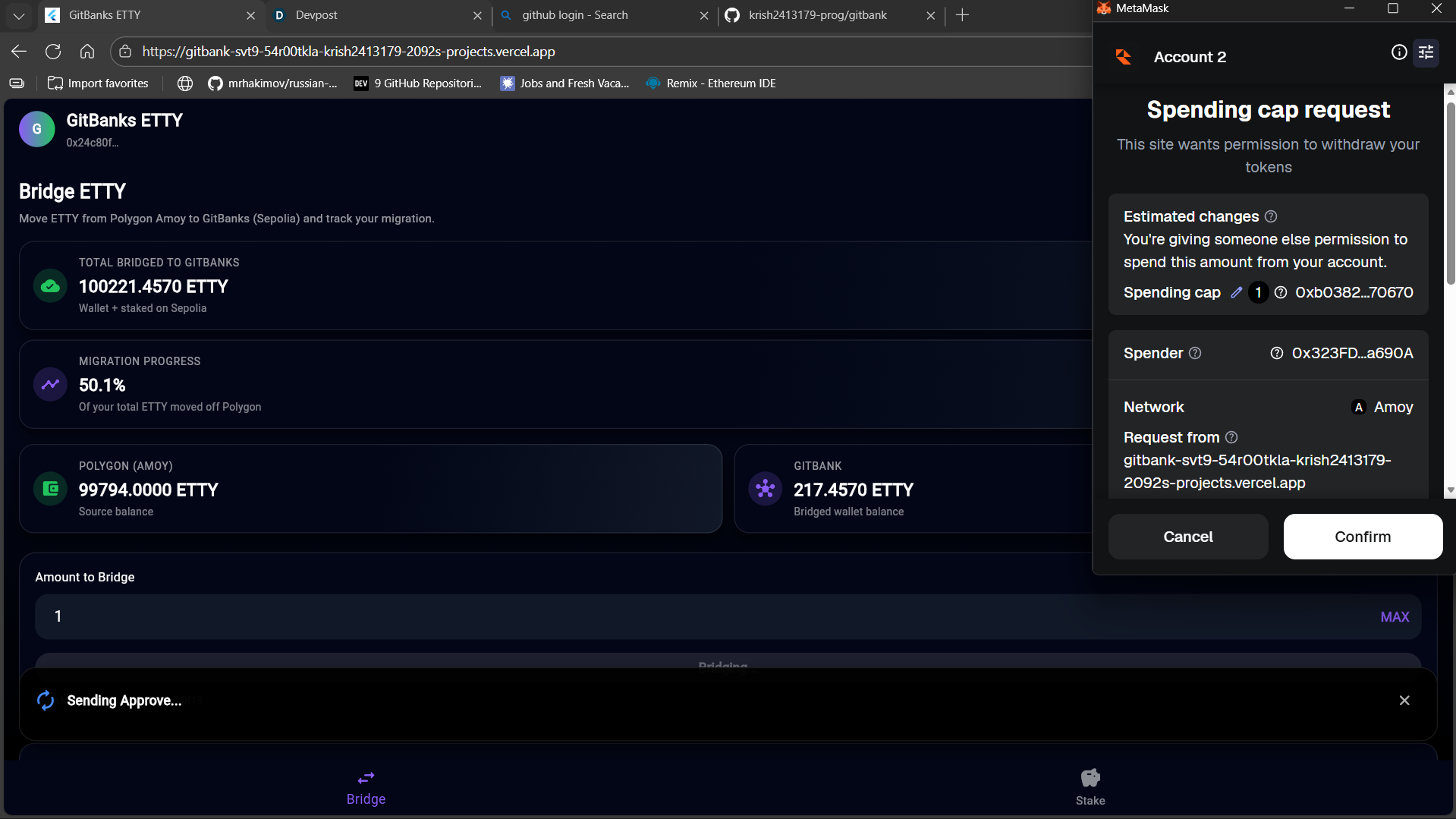Open the Jobs and Fresh Vacancies bookmark

564,83
